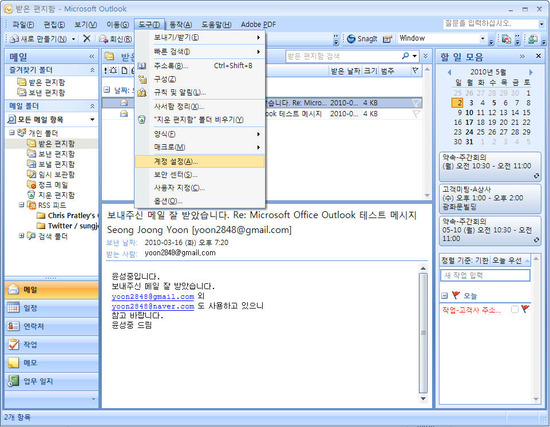
Task: Collapse the Personal Folders (개인 폴더) tree node
Action: (12, 133)
